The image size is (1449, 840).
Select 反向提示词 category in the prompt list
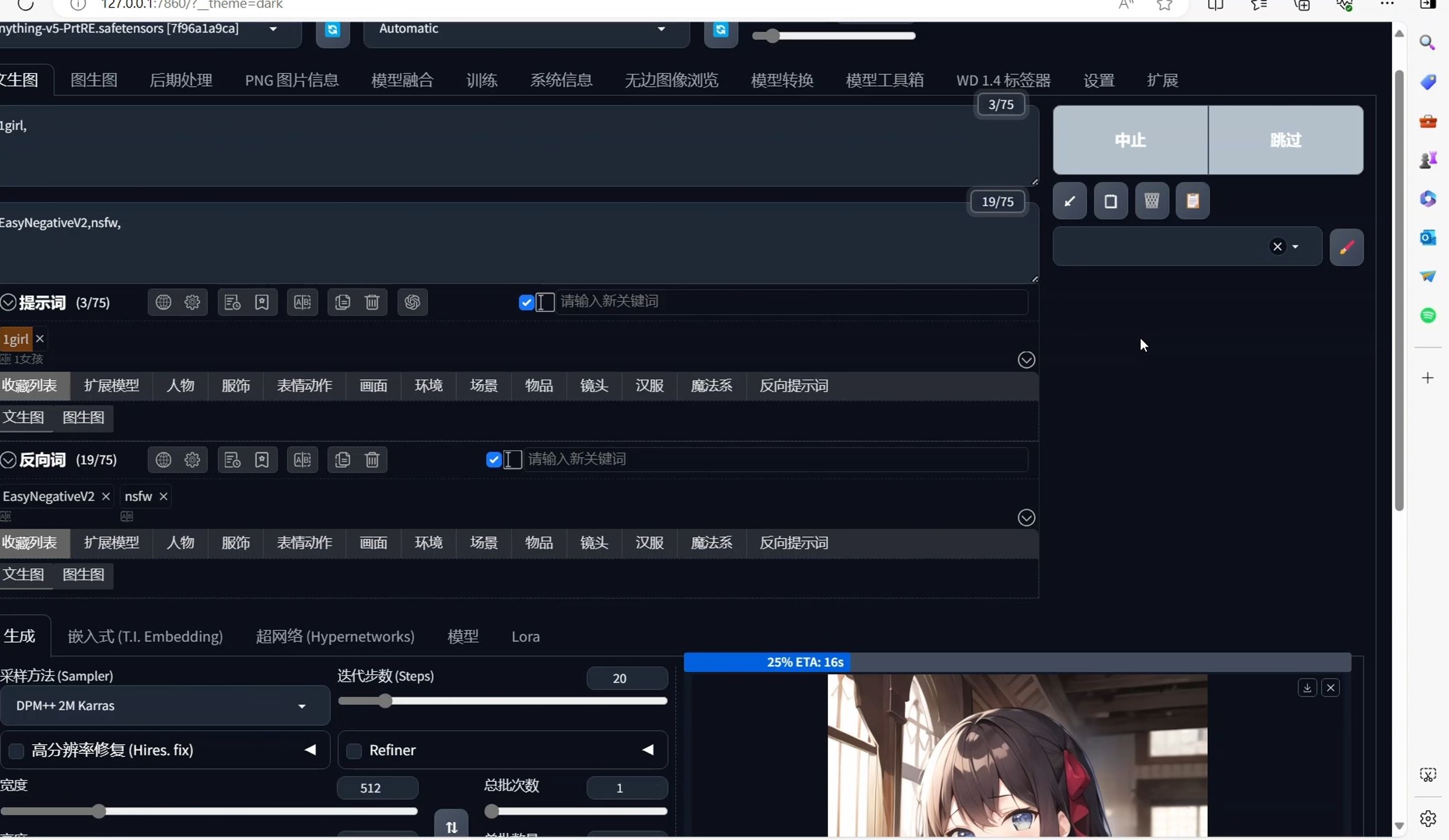coord(794,386)
